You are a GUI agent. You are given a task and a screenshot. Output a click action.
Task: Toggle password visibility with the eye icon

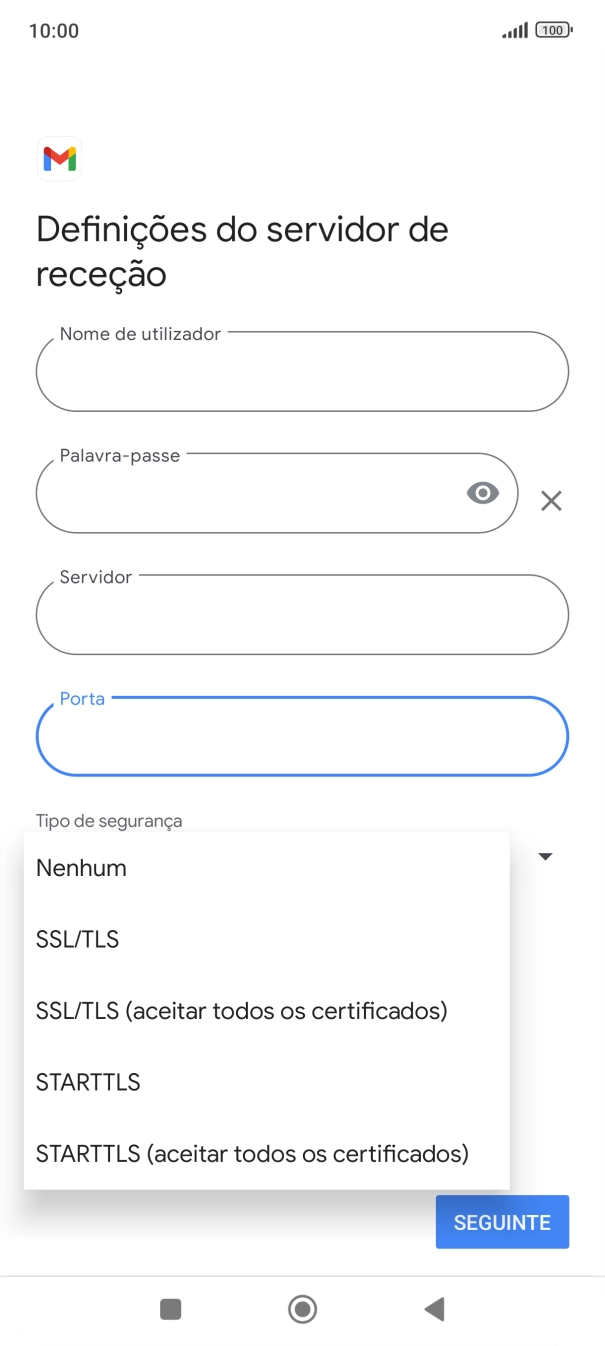point(483,493)
